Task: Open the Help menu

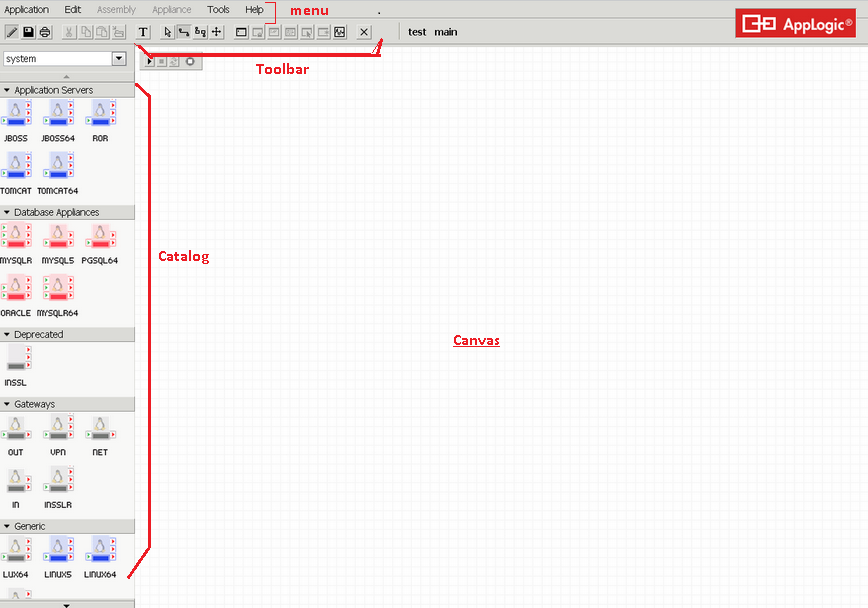Action: 254,9
